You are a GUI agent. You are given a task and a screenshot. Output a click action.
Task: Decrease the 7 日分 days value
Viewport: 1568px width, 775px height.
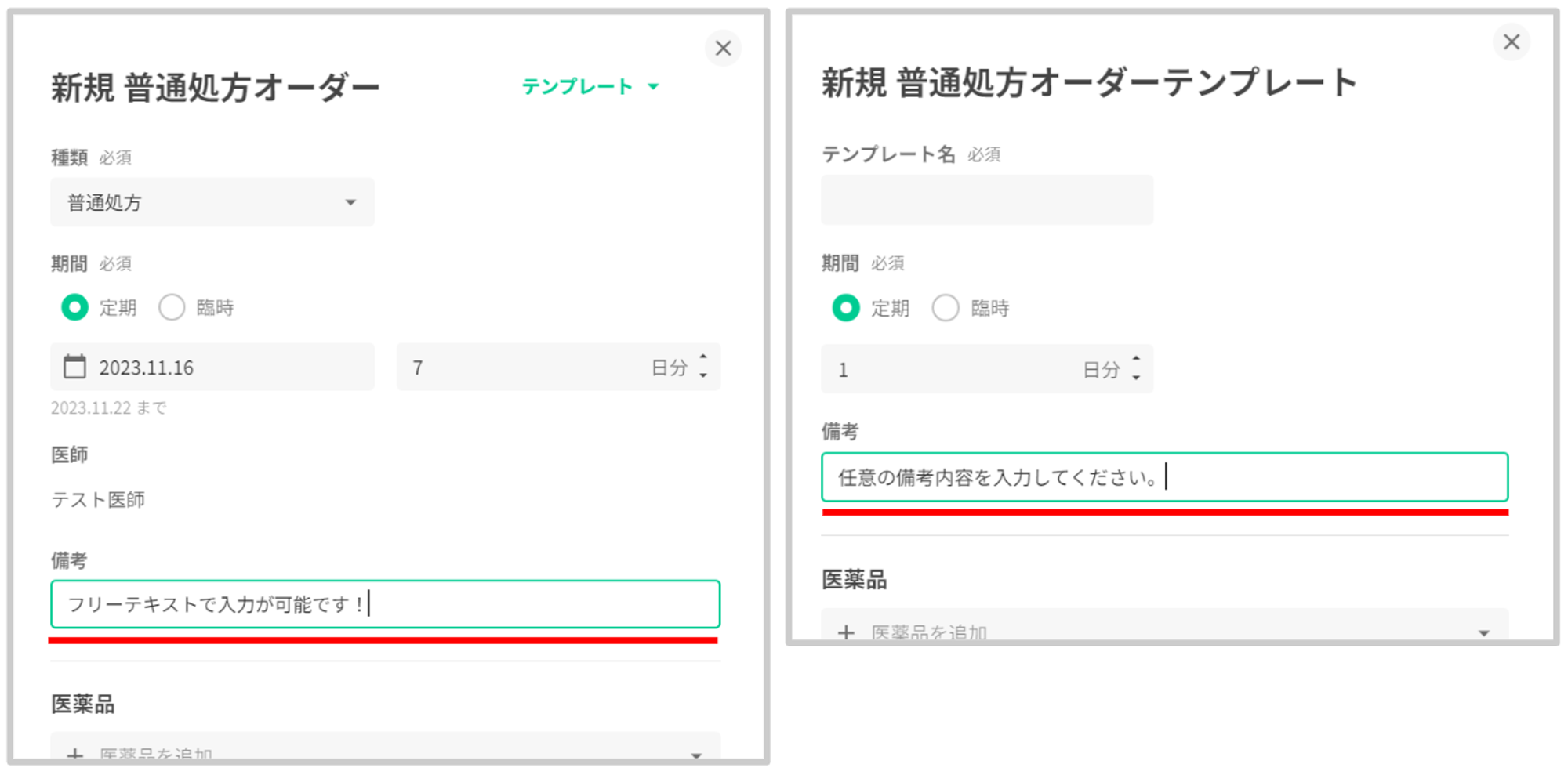coord(703,377)
